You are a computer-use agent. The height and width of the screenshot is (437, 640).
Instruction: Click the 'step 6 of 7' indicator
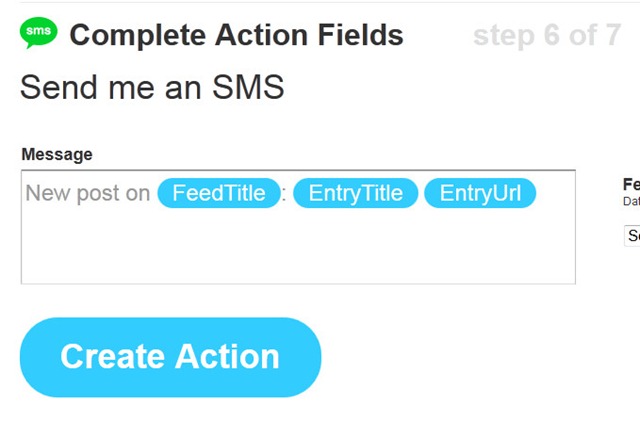tap(546, 36)
